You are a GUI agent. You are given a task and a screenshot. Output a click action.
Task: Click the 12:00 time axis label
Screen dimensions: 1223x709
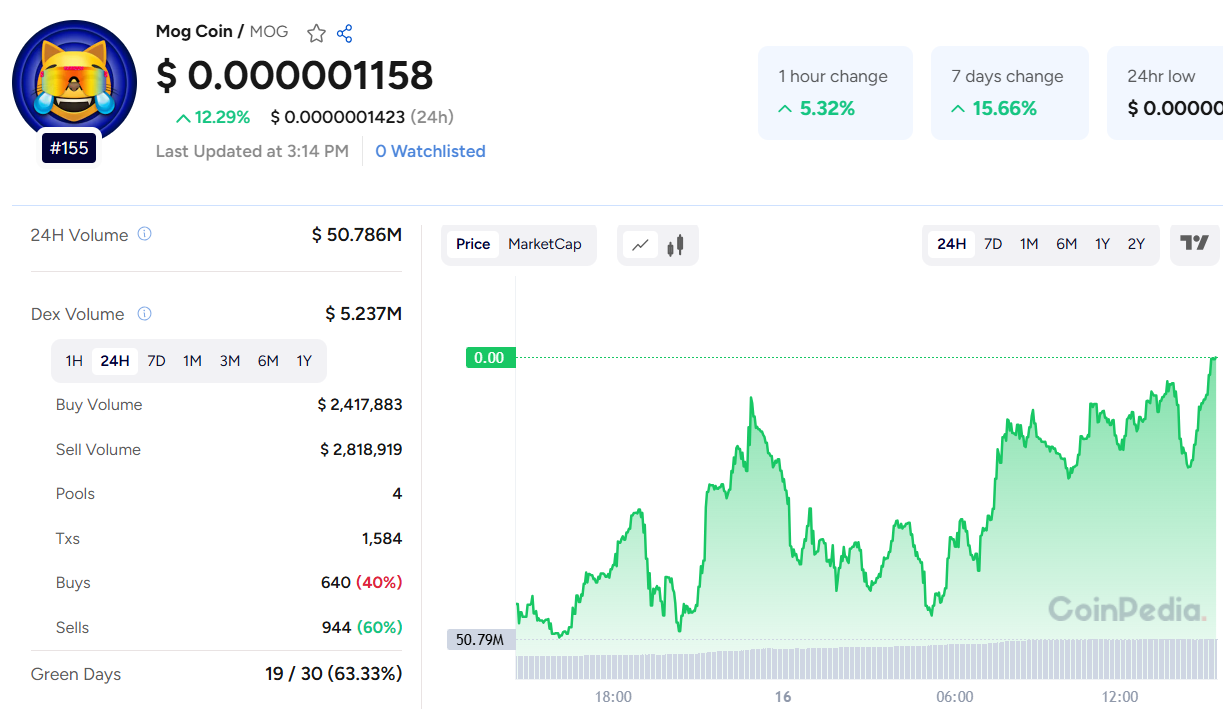coord(1120,697)
